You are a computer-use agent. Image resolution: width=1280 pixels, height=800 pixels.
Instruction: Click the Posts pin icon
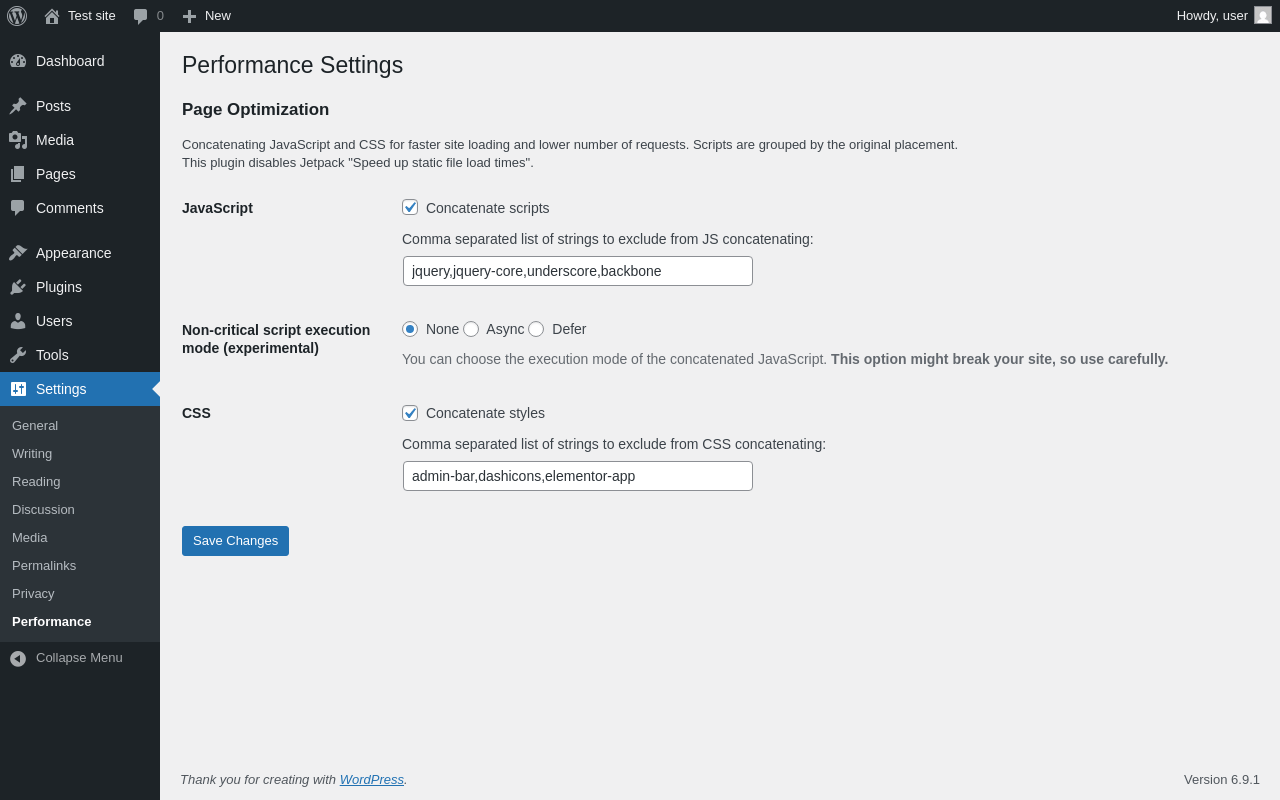pos(18,106)
